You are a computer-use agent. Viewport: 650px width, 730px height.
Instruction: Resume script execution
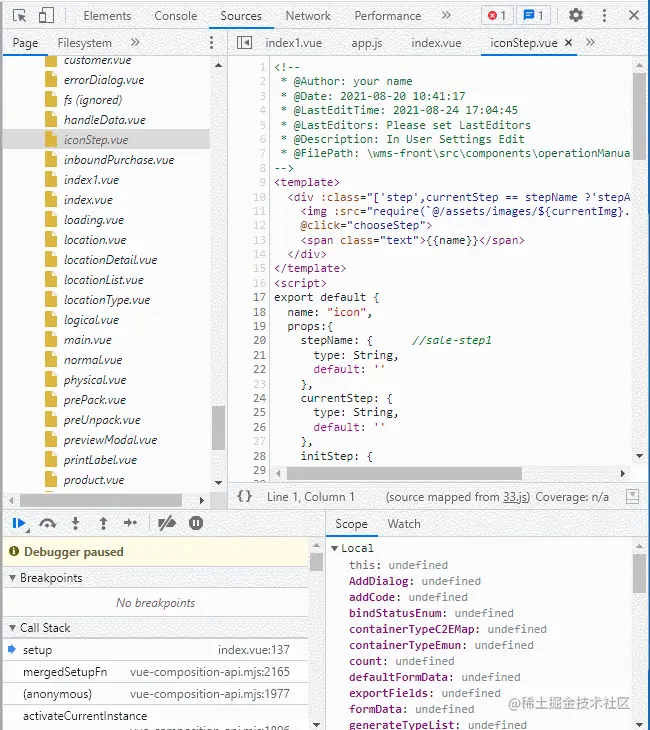click(19, 523)
